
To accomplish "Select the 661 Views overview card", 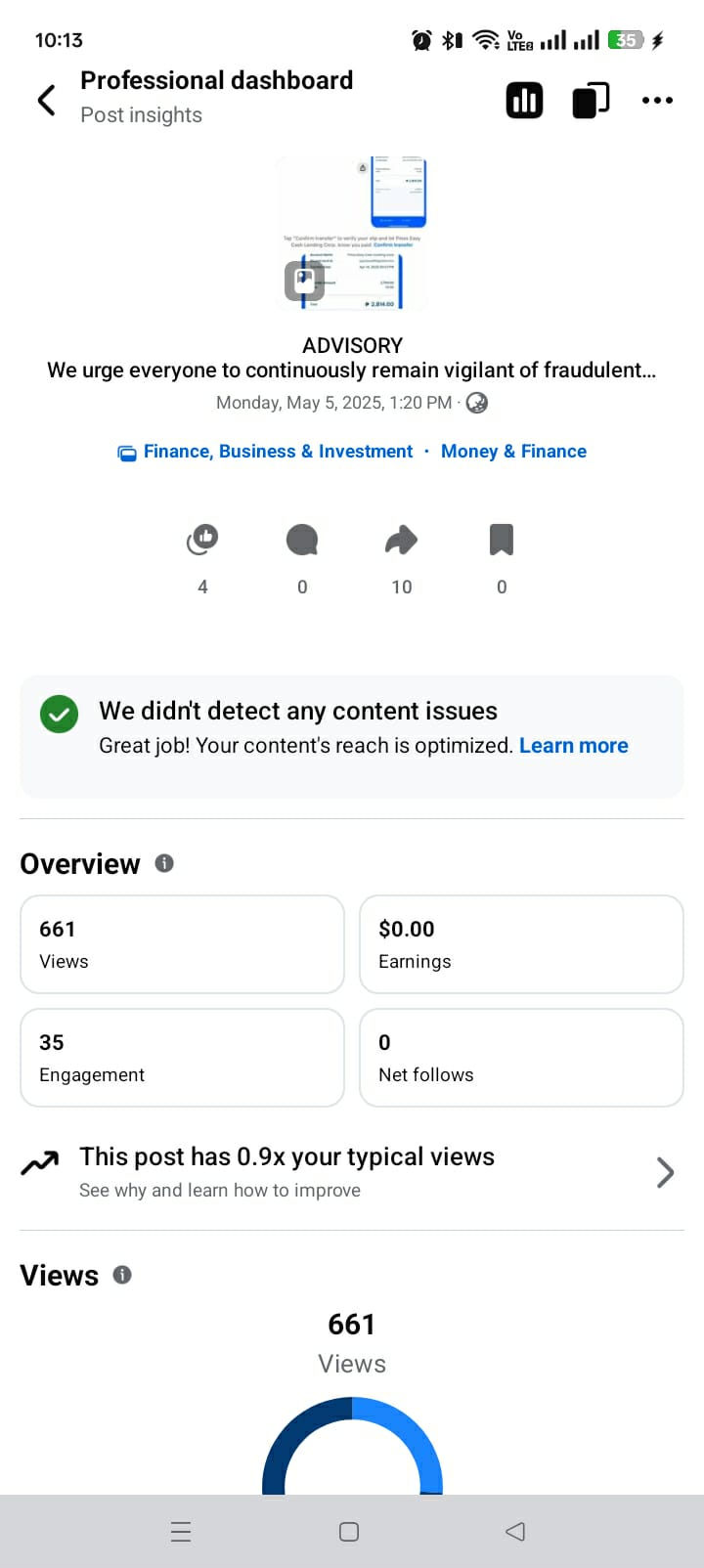I will coord(182,944).
